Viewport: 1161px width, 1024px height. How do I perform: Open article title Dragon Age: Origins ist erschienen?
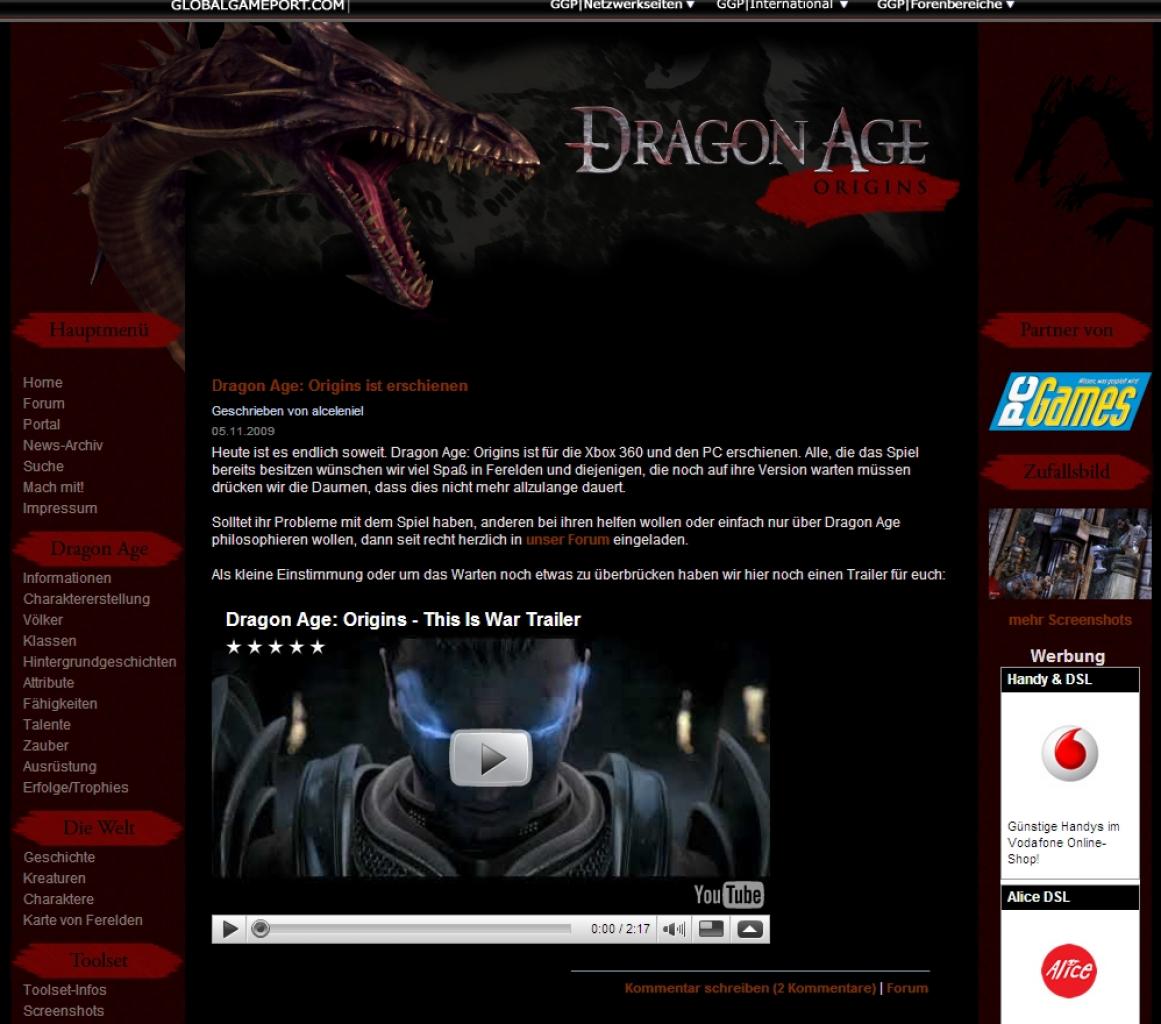point(340,386)
